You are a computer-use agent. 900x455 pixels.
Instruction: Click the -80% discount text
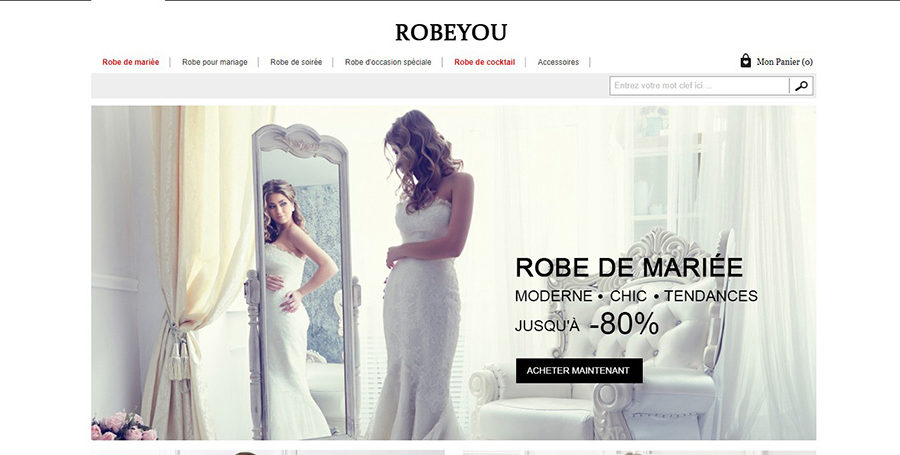click(x=624, y=324)
